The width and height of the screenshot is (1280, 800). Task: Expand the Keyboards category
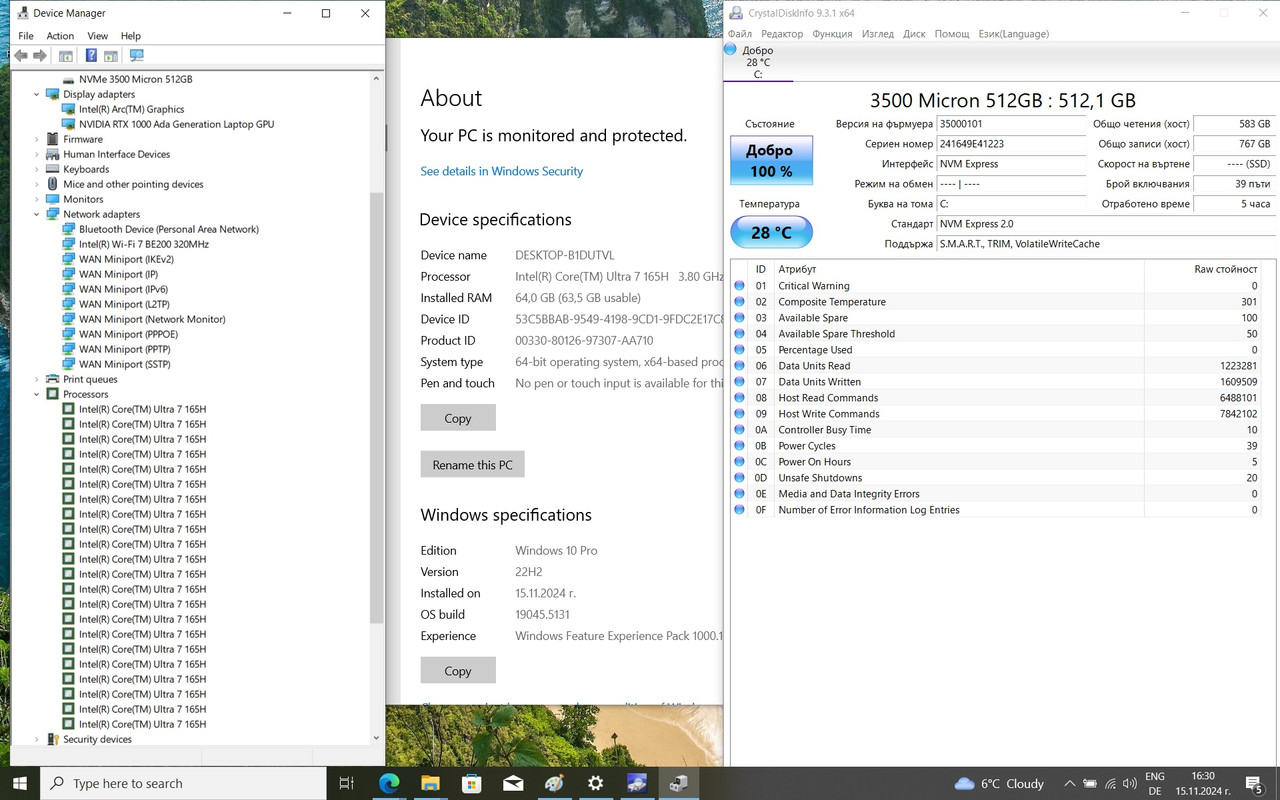pyautogui.click(x=37, y=169)
